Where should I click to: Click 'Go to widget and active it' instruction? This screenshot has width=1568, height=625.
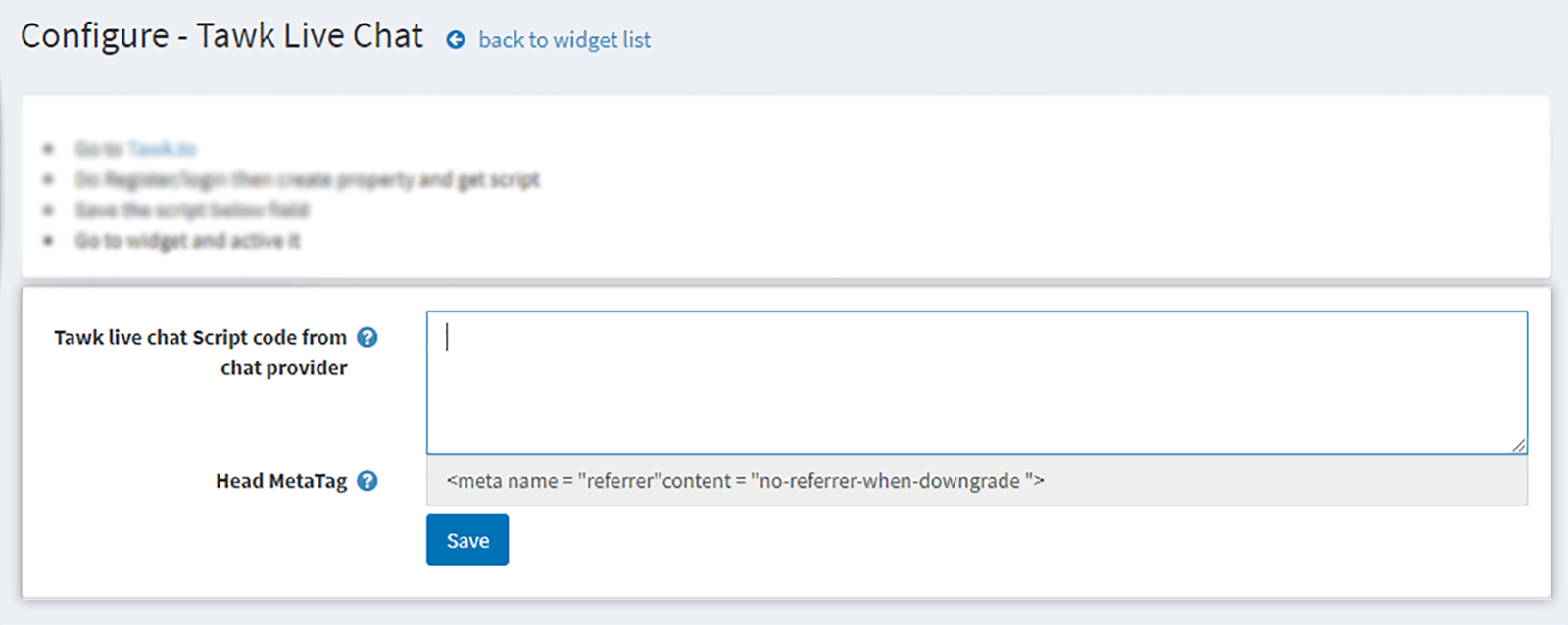click(x=187, y=241)
